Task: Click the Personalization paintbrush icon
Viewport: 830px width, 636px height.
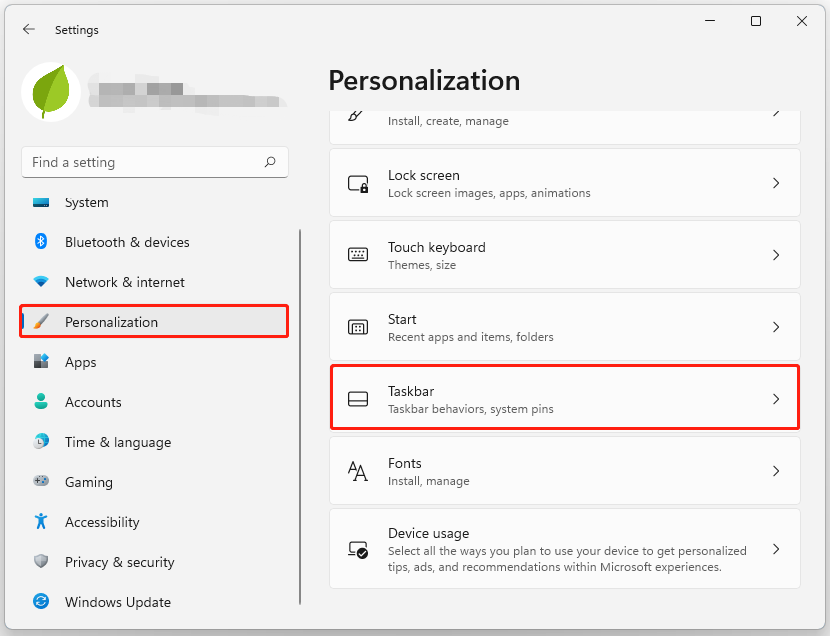Action: 41,321
